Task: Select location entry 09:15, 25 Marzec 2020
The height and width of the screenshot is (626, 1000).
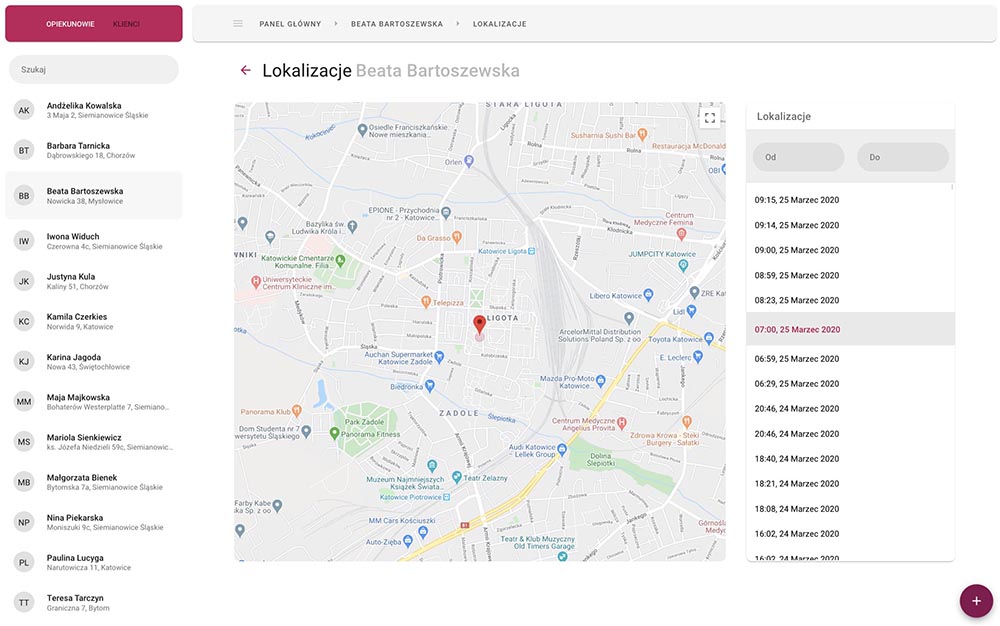Action: 797,200
